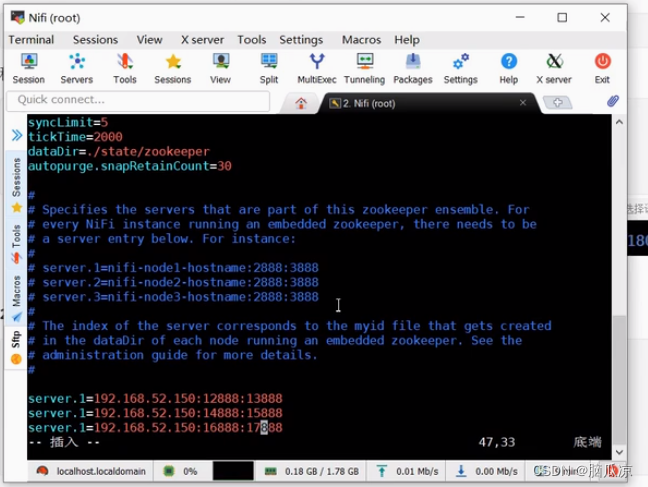Viewport: 648px width, 487px height.
Task: Click the terminal scroll down arrow
Action: point(619,452)
